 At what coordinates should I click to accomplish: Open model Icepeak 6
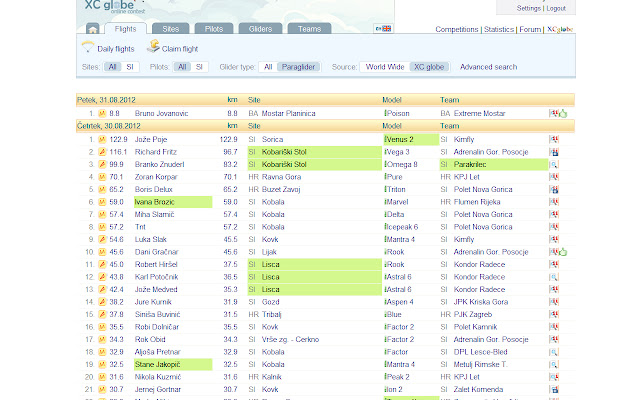click(402, 227)
